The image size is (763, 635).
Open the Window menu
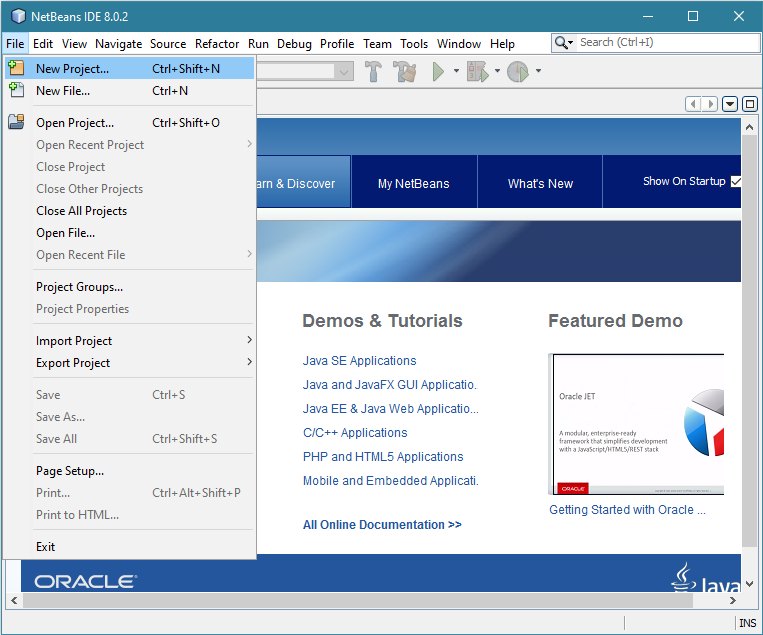coord(459,44)
